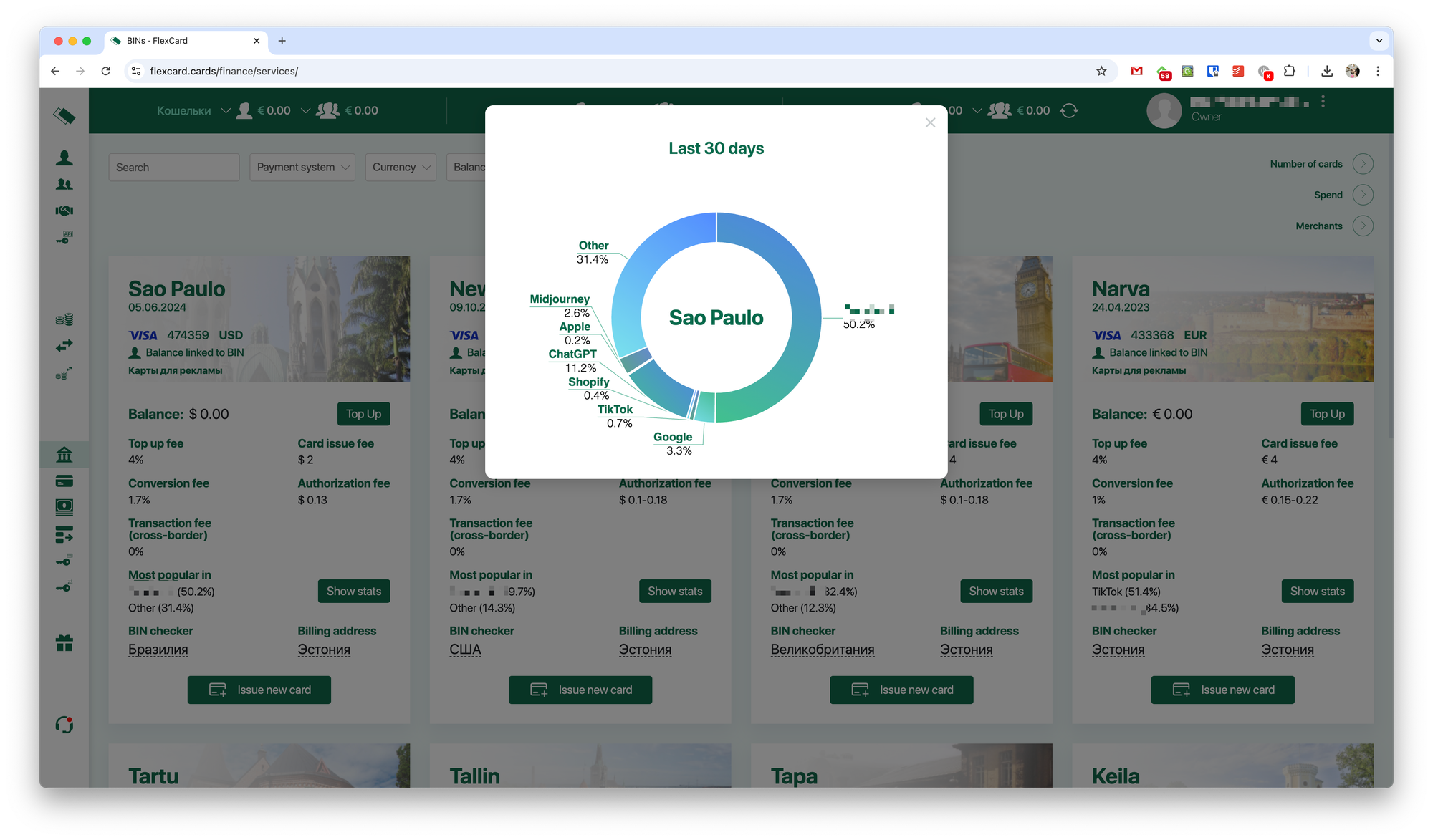Open the Currency filter dropdown
1433x840 pixels.
pos(401,167)
